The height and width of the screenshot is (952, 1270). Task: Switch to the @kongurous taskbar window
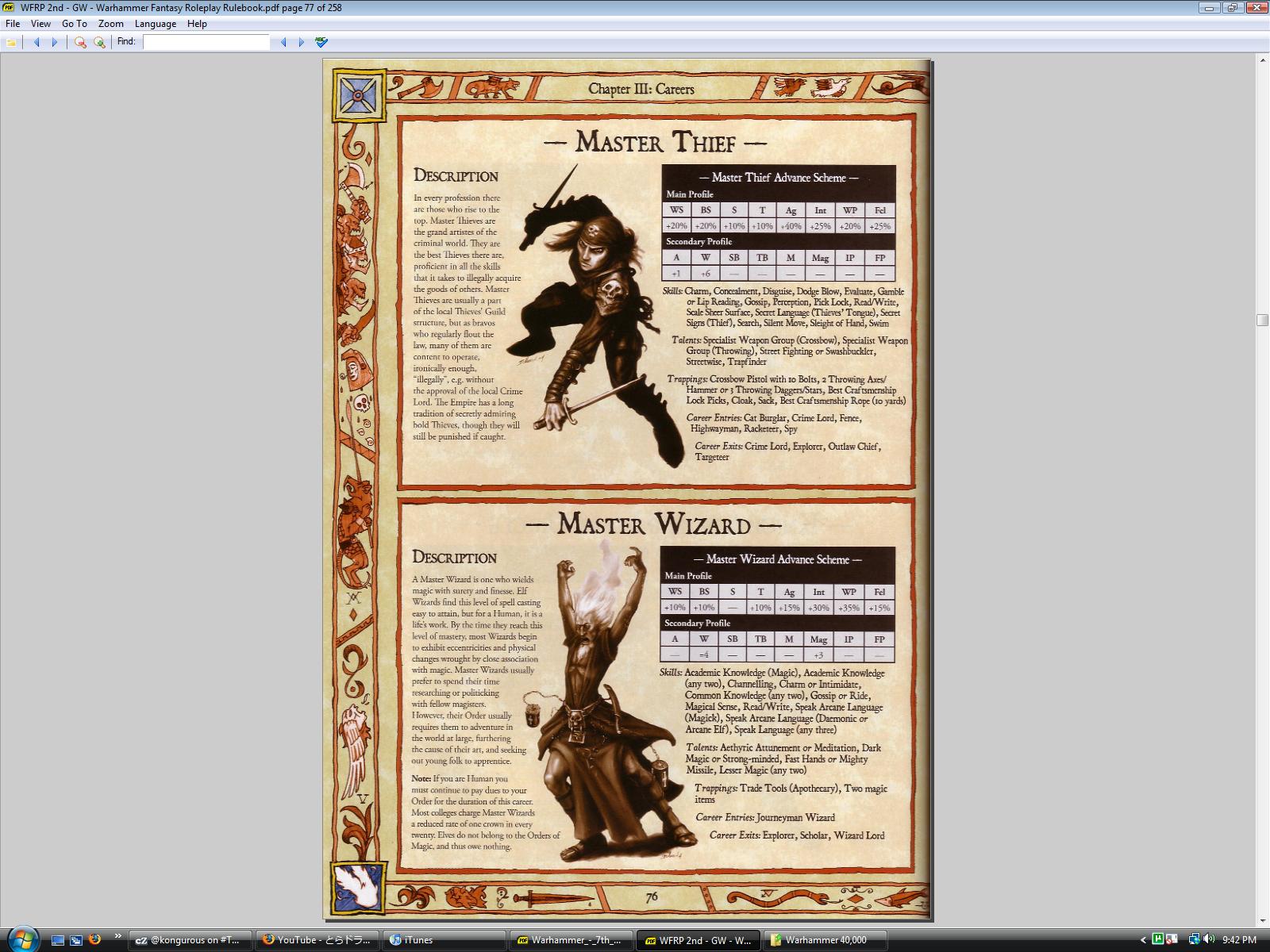pos(190,940)
